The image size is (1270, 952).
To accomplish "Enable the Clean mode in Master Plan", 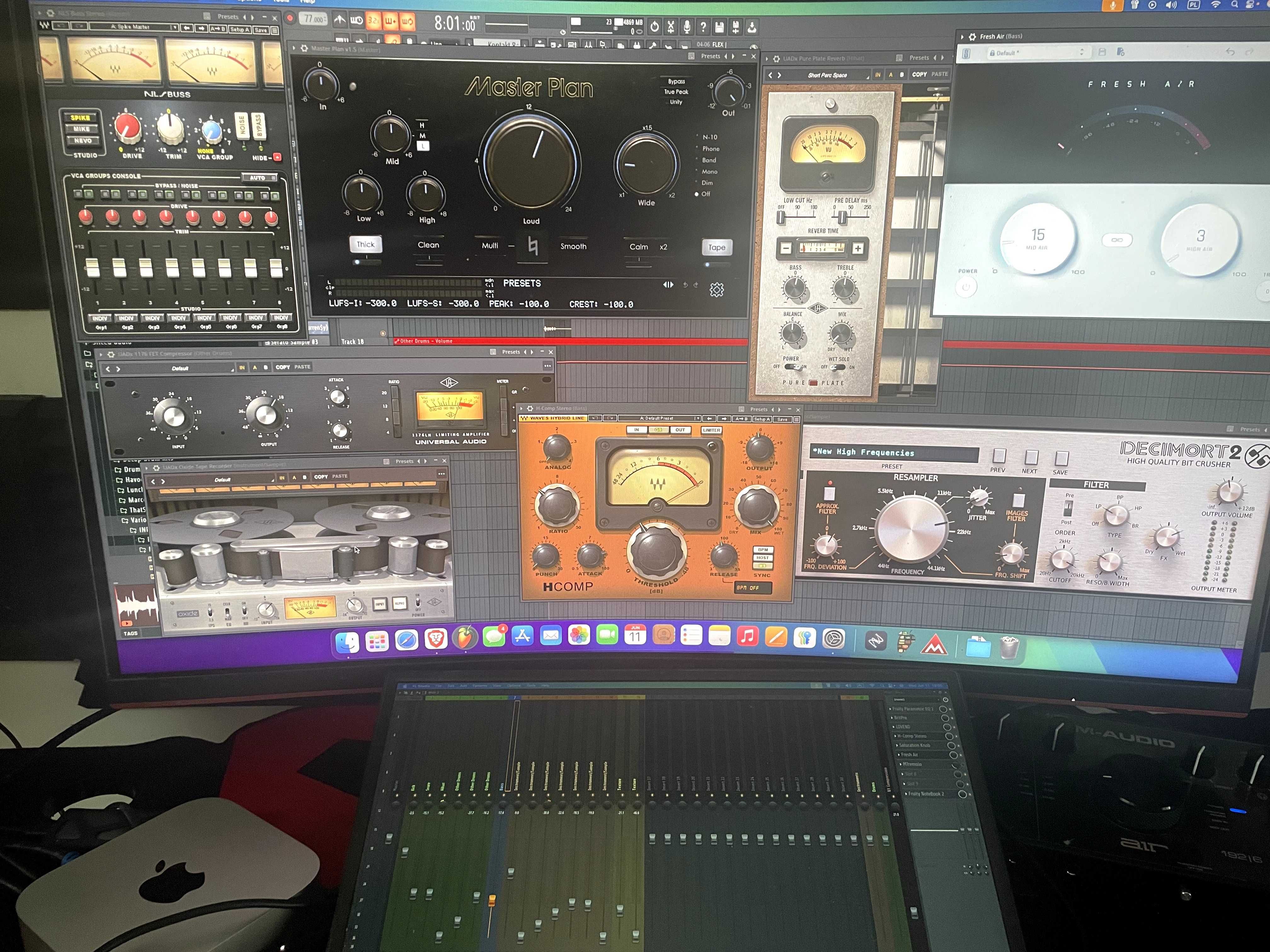I will (x=428, y=245).
